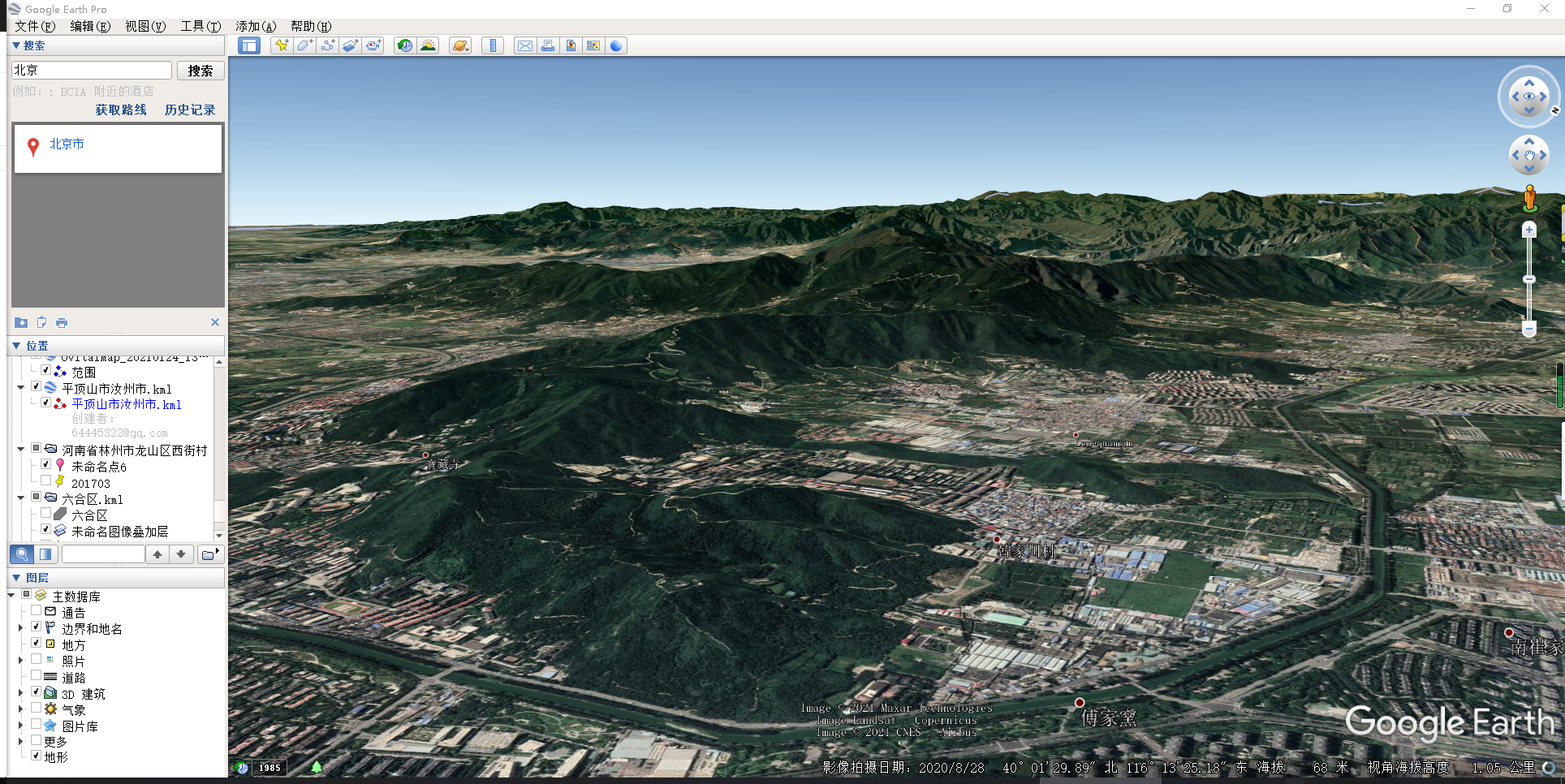Image resolution: width=1565 pixels, height=784 pixels.
Task: Check the 201703 placemark checkbox
Action: point(46,481)
